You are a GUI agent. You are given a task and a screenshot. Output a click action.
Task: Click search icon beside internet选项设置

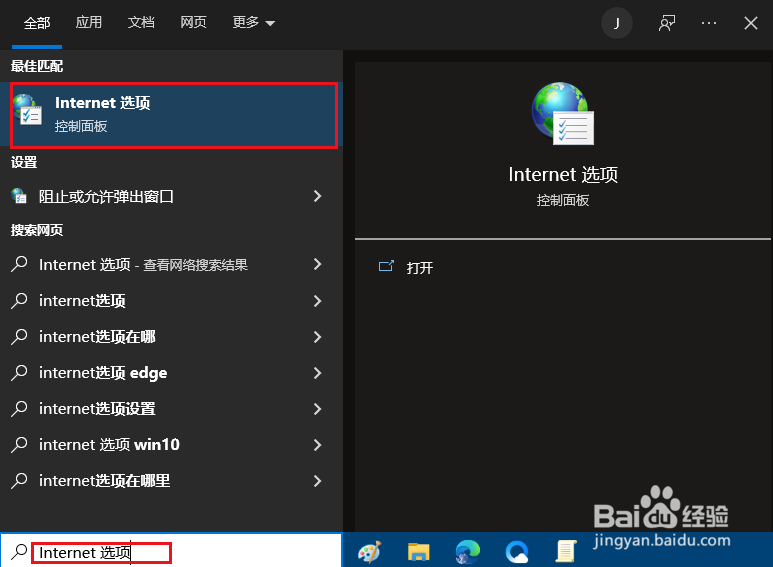pos(19,408)
